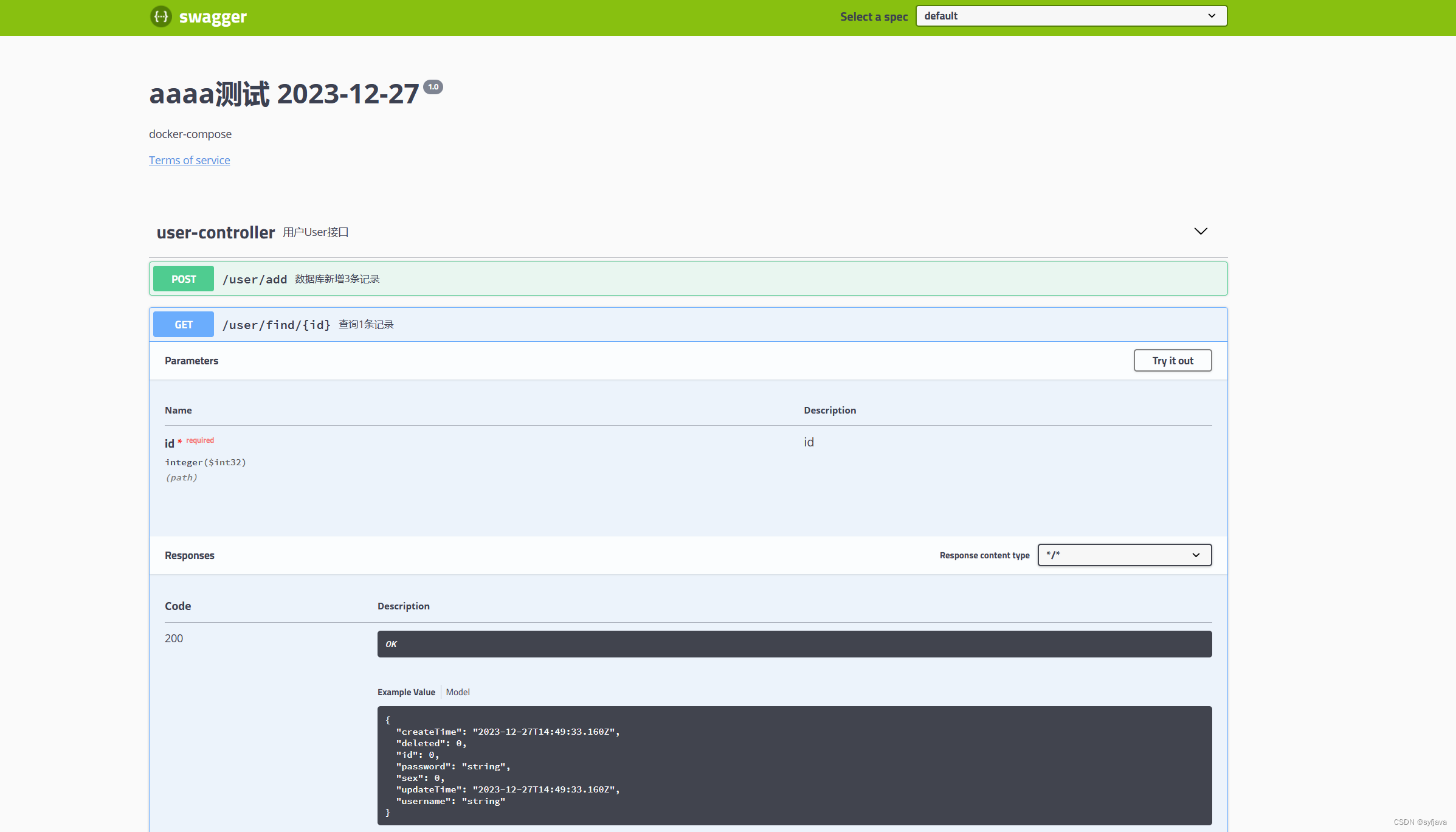Click the id required parameter name
This screenshot has width=1456, height=832.
170,443
